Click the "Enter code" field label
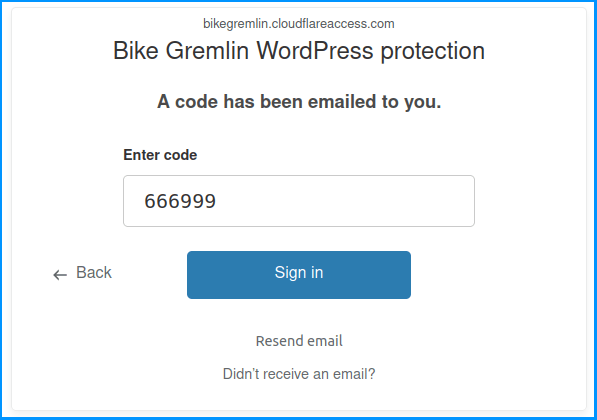 (160, 155)
